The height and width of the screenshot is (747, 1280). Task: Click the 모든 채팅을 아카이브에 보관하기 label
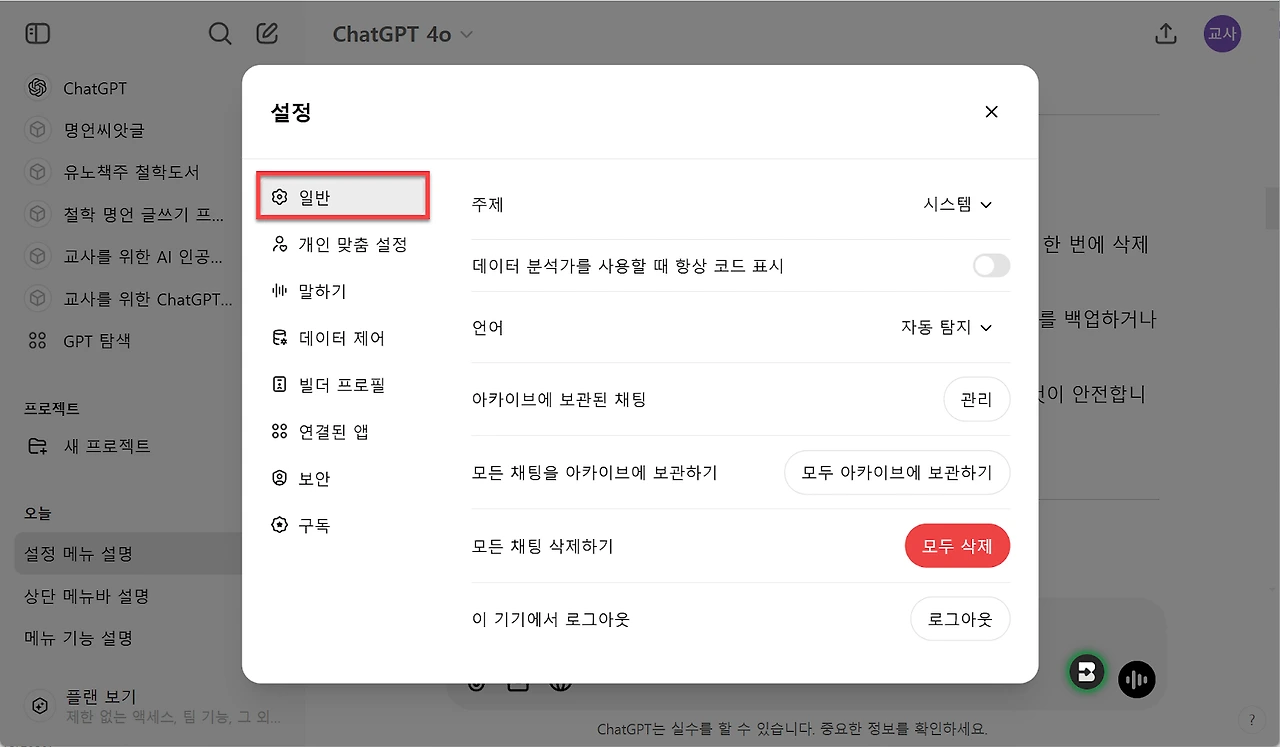(594, 472)
